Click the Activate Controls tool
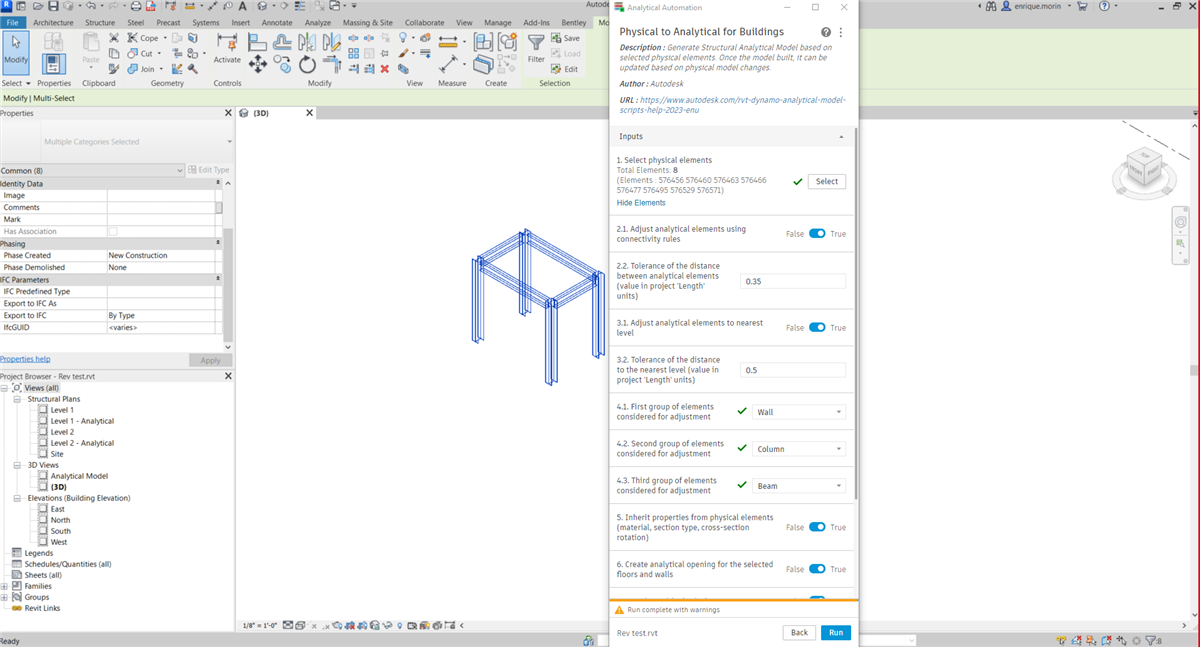 point(227,47)
